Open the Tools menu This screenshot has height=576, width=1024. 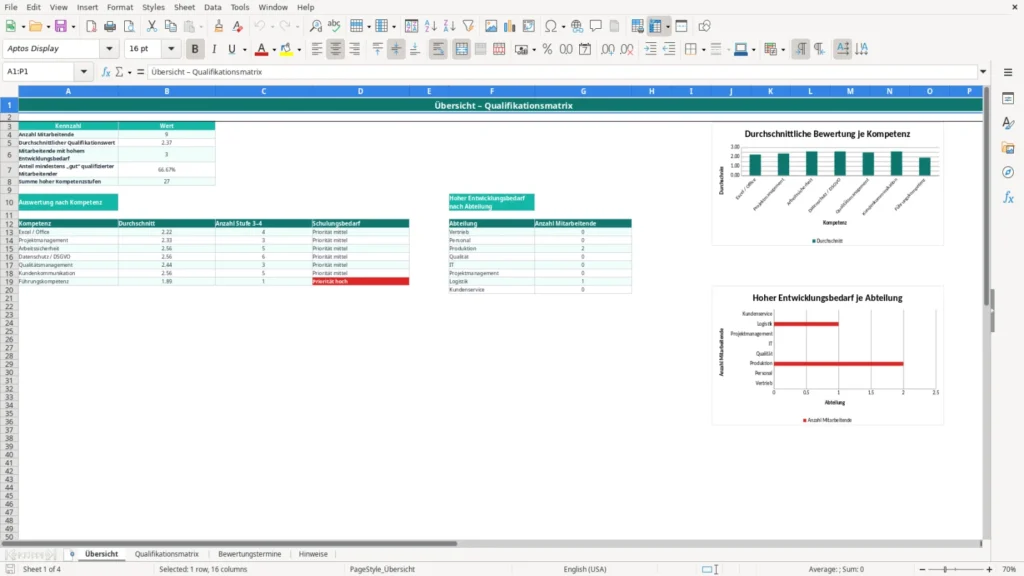(x=240, y=7)
